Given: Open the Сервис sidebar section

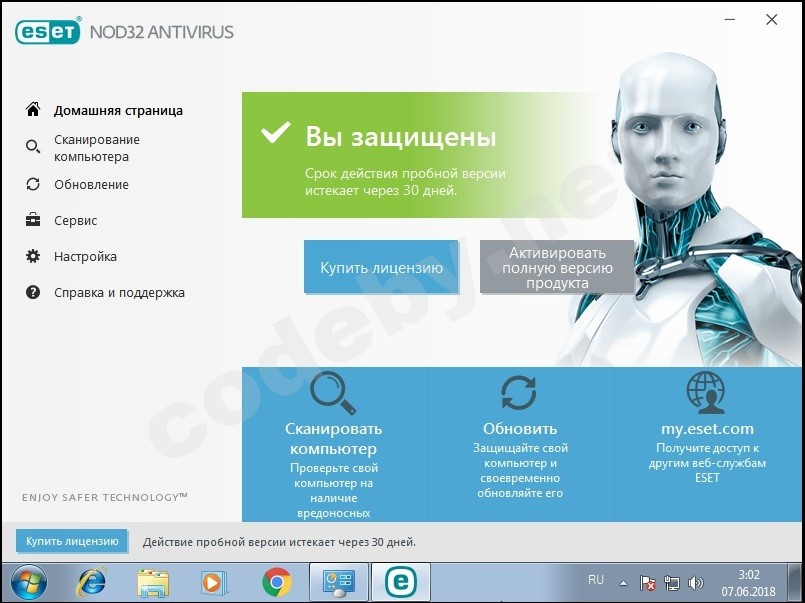Looking at the screenshot, I should (75, 220).
